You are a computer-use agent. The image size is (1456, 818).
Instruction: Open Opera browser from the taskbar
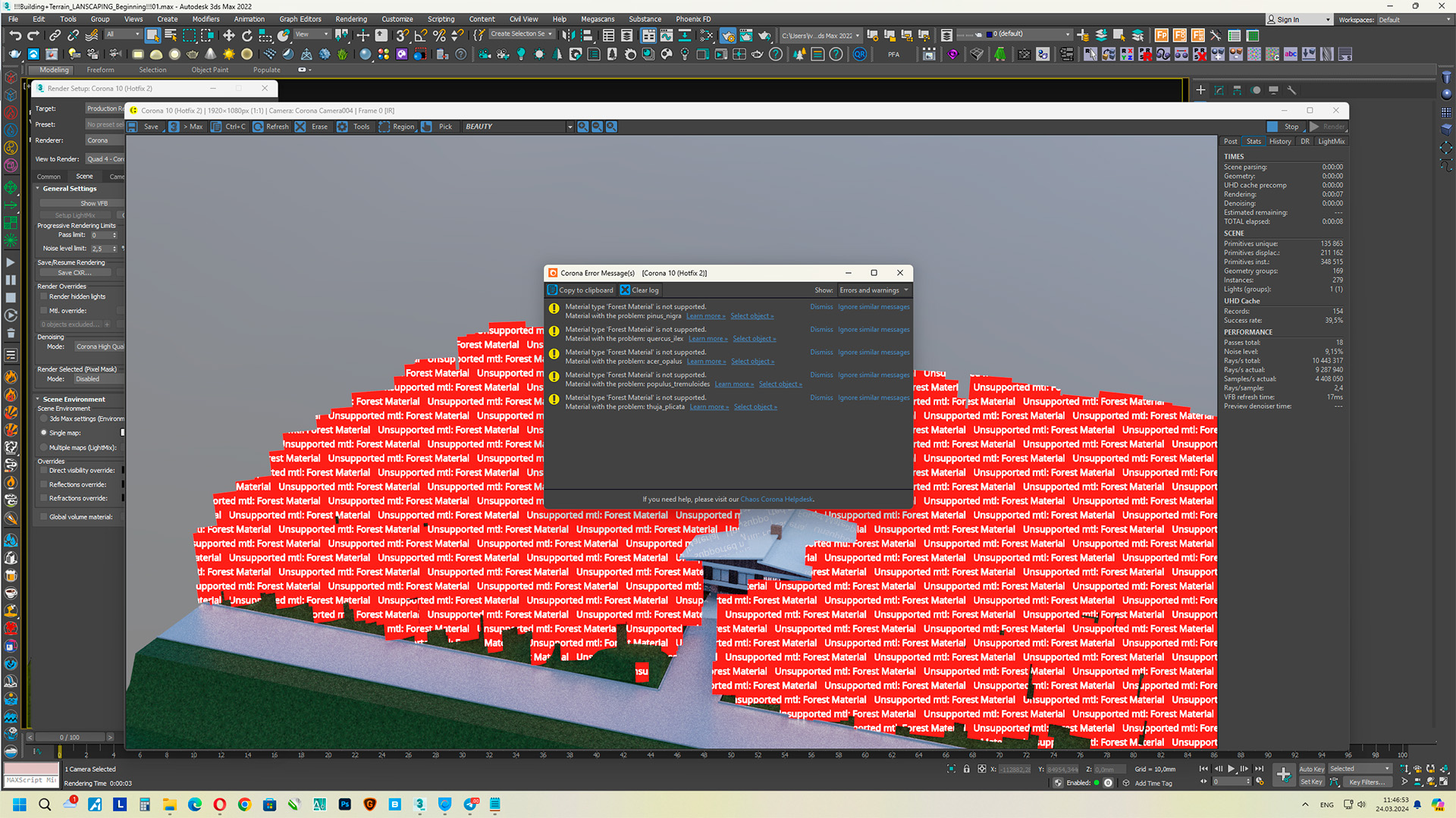[220, 804]
